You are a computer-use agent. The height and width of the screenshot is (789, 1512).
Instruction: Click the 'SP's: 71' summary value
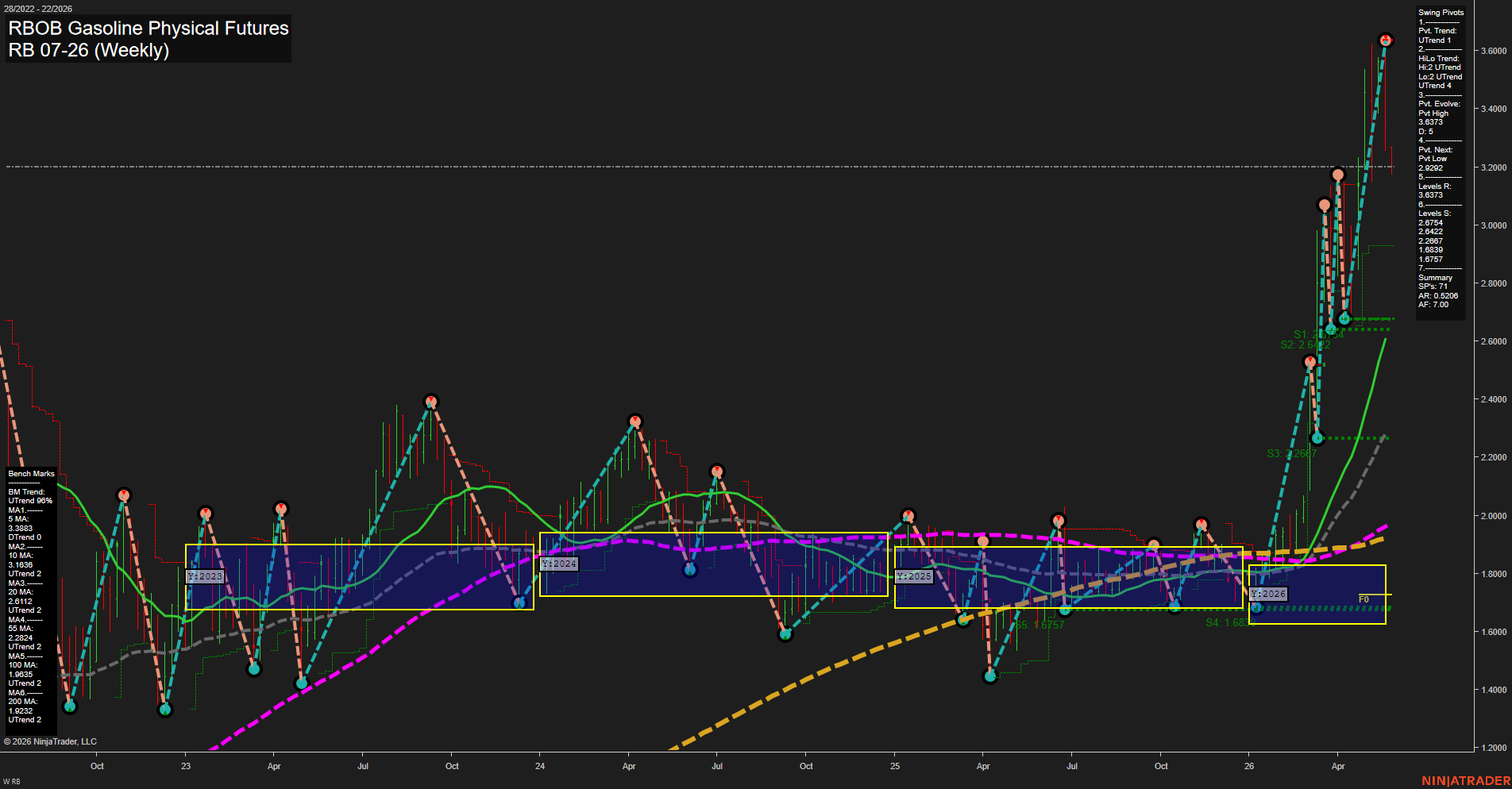pyautogui.click(x=1433, y=287)
